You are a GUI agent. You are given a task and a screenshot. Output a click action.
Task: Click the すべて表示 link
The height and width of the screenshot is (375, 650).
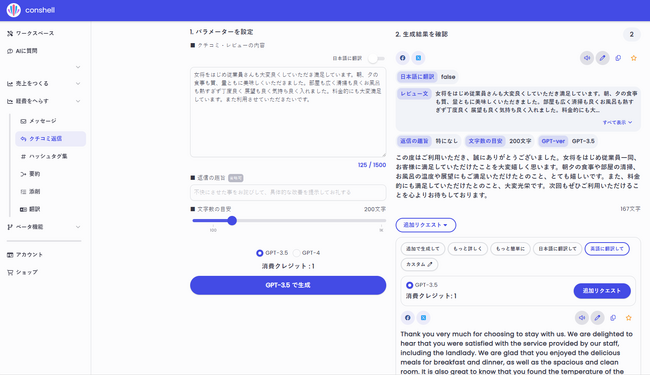tap(617, 122)
